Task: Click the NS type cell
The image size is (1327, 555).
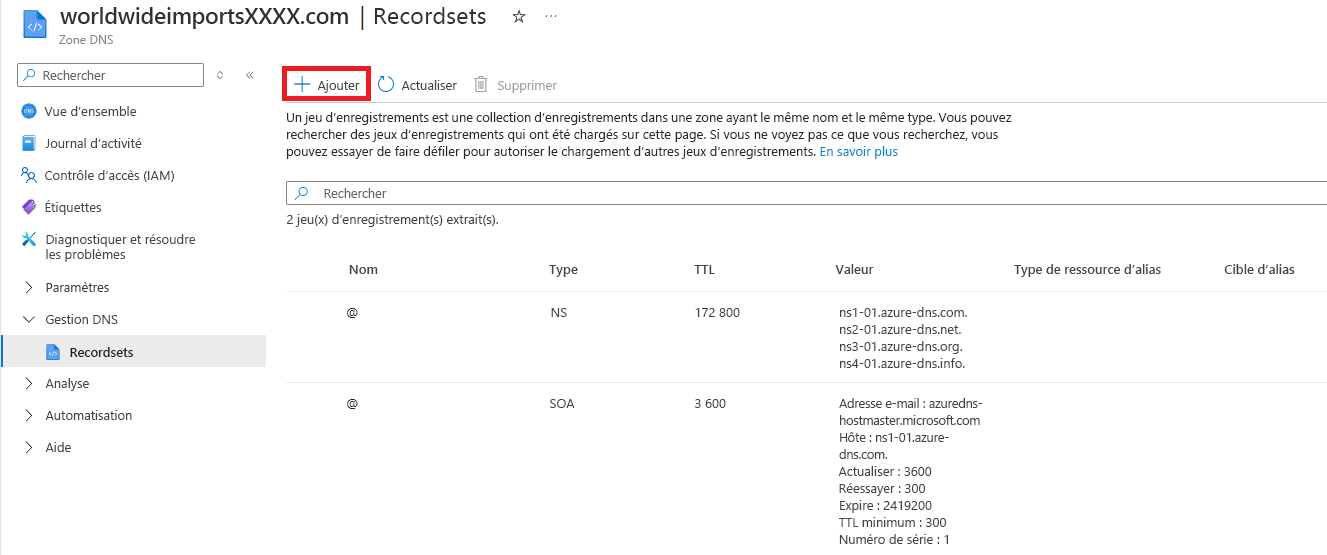Action: coord(558,313)
